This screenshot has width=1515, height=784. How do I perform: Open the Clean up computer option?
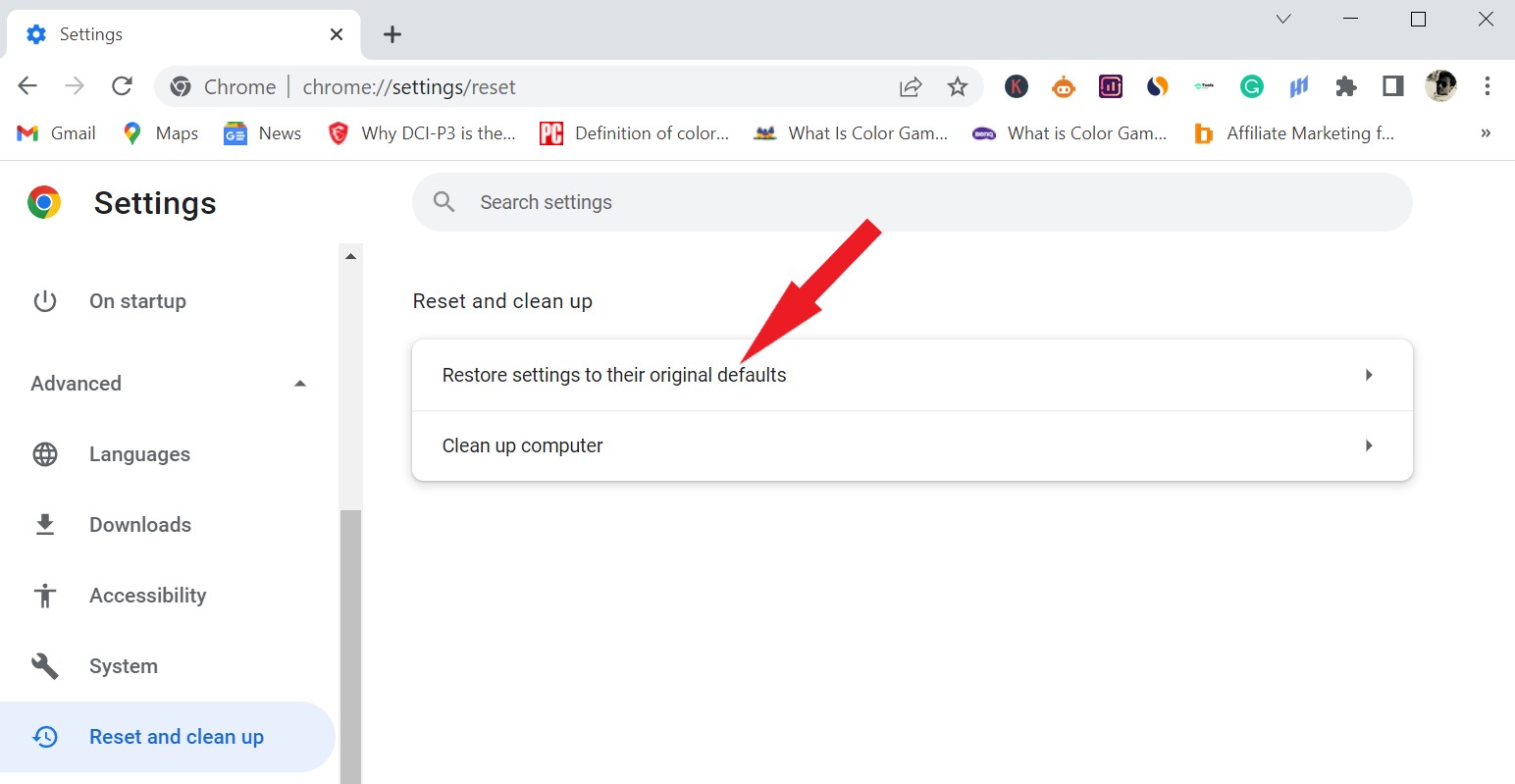click(x=522, y=445)
